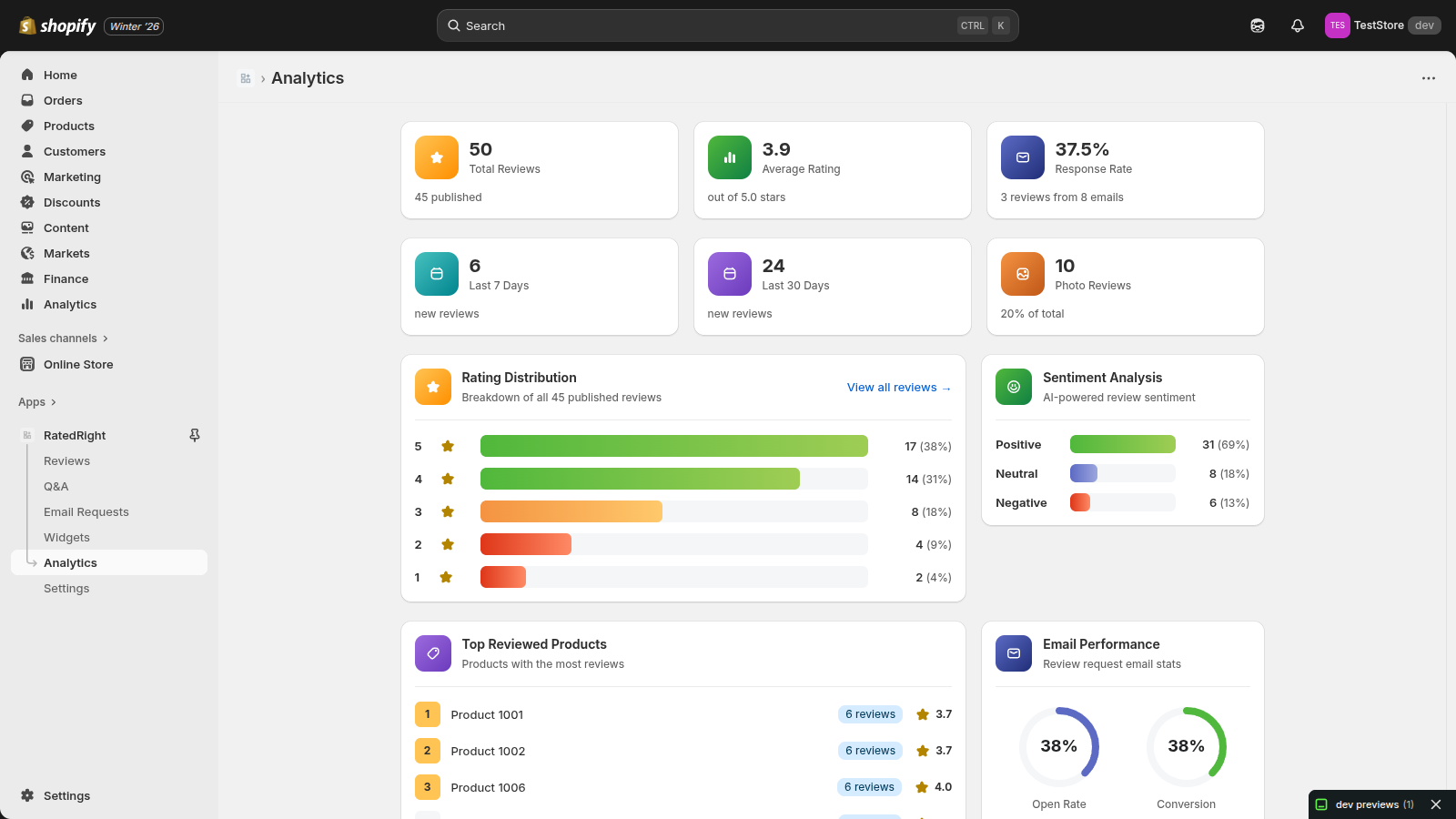Close the dev previews bar
The width and height of the screenshot is (1456, 819).
click(x=1436, y=804)
